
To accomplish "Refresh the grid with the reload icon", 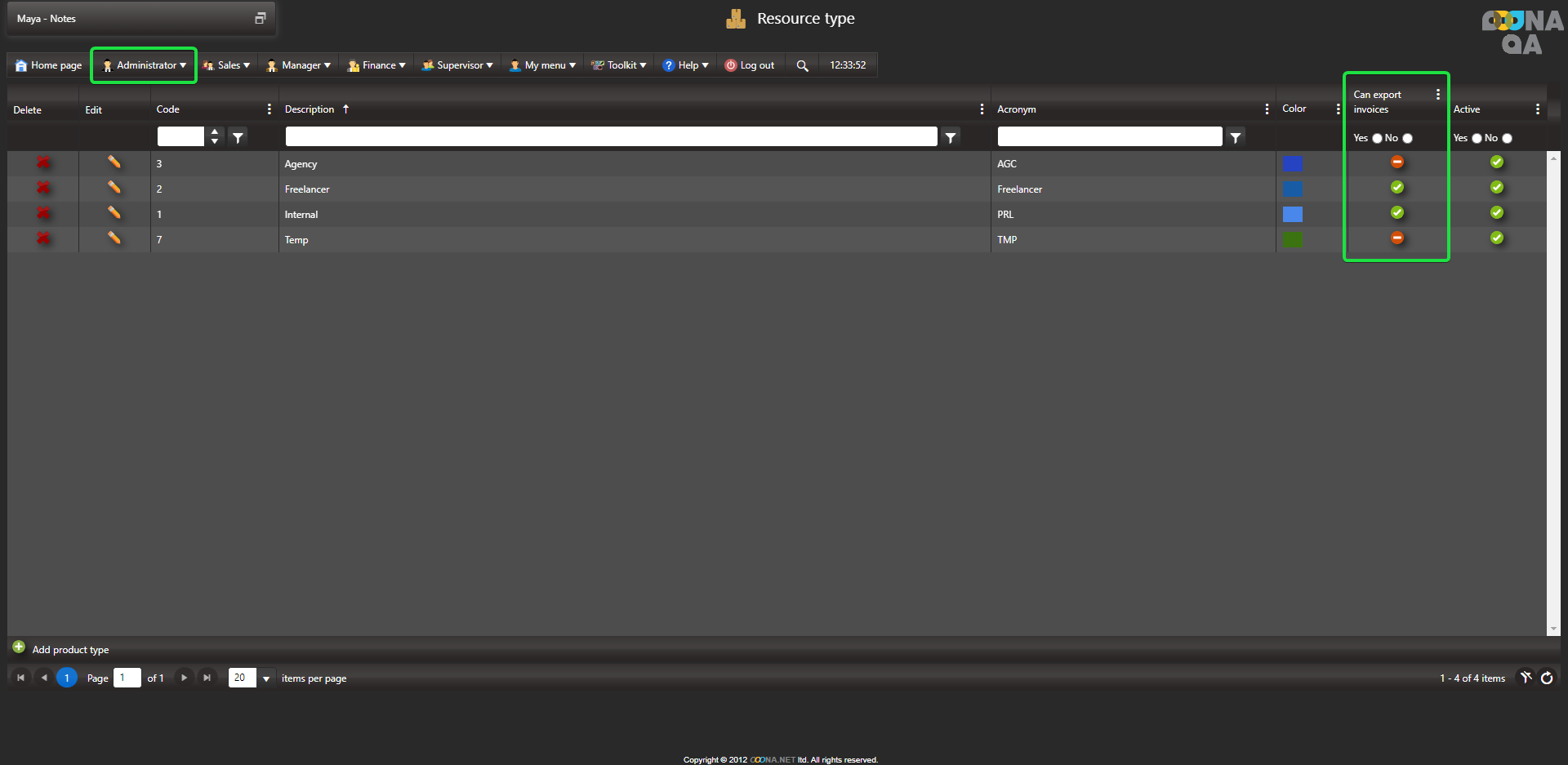I will pos(1547,678).
